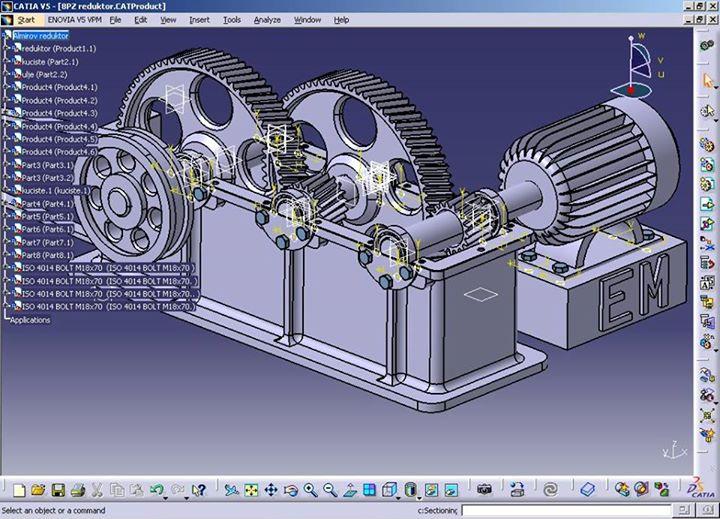The image size is (720, 519).
Task: Select the first ISO 4014 BOLT M18x70 entry
Action: (108, 268)
